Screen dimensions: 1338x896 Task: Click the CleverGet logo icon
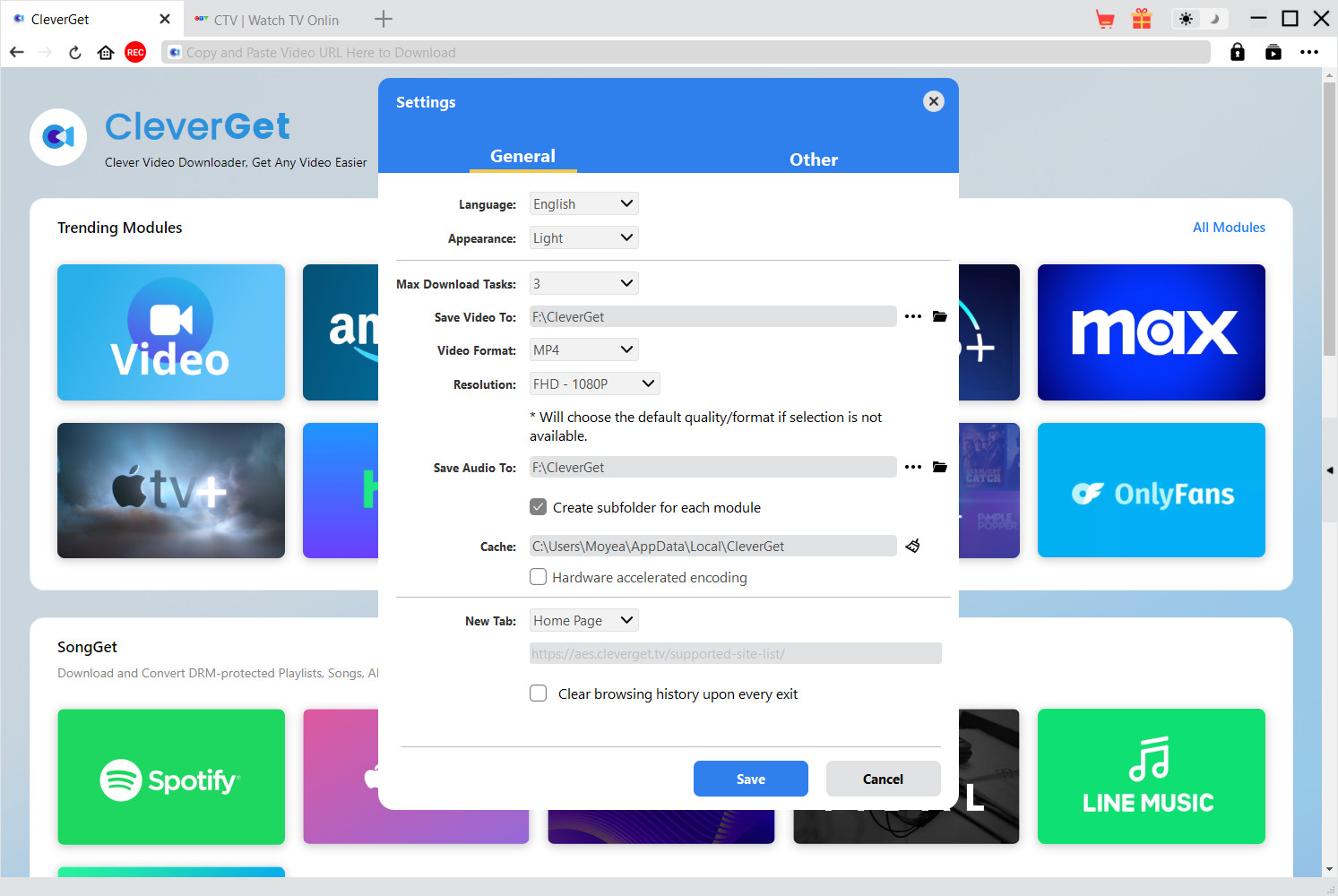click(58, 137)
